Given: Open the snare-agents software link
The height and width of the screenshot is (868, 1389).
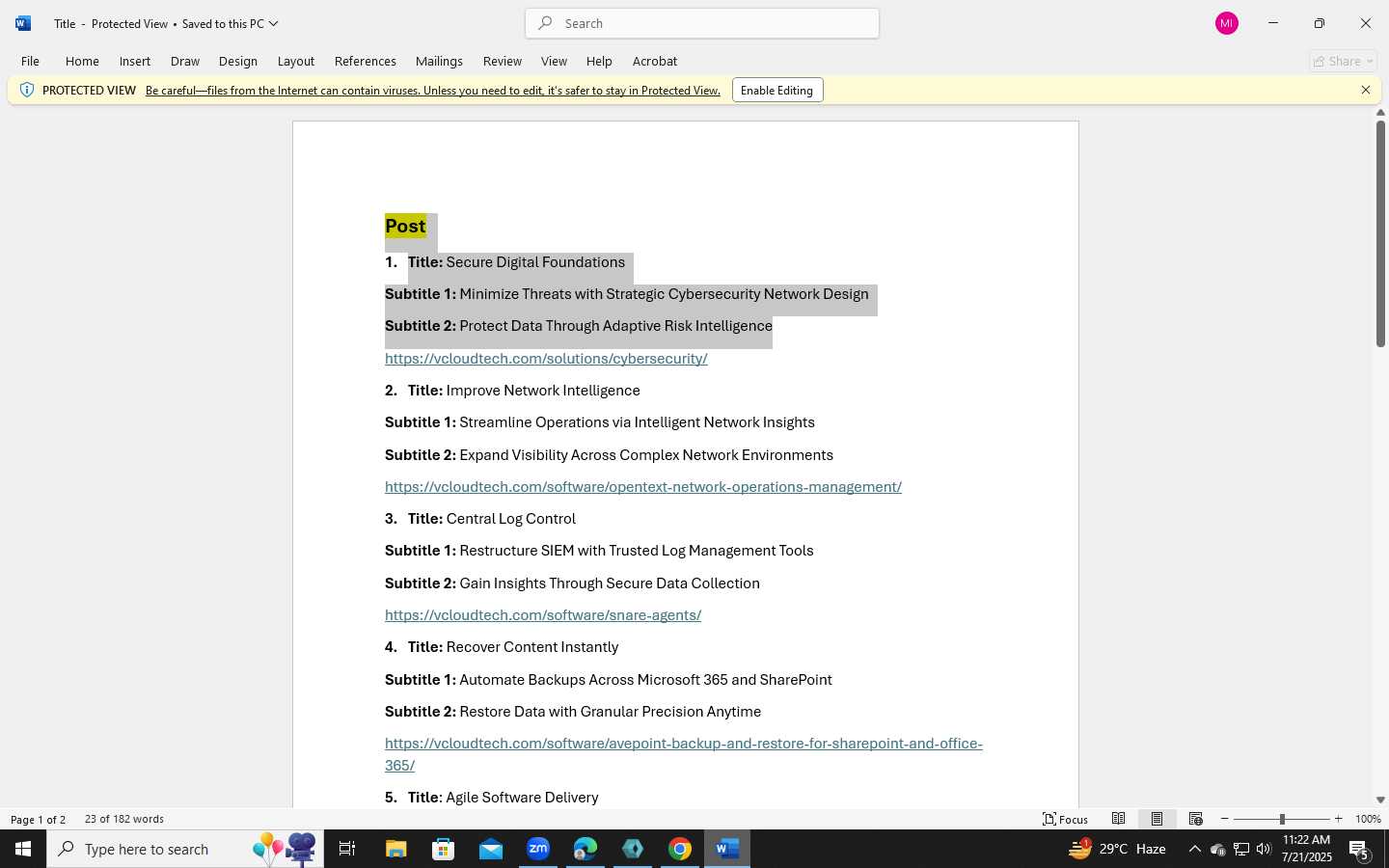Looking at the screenshot, I should (x=543, y=615).
